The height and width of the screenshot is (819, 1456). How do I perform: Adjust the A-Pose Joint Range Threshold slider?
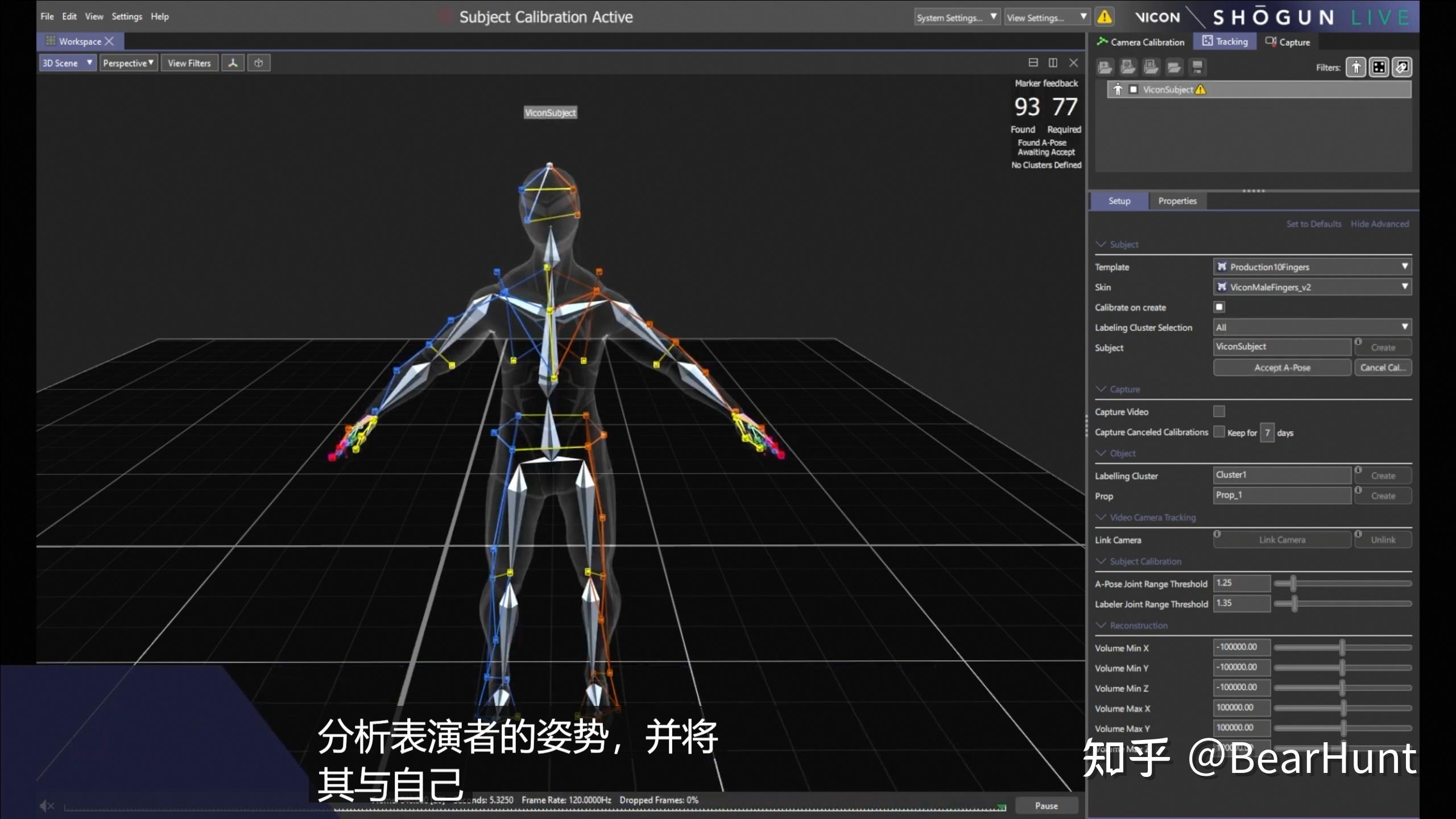point(1293,584)
